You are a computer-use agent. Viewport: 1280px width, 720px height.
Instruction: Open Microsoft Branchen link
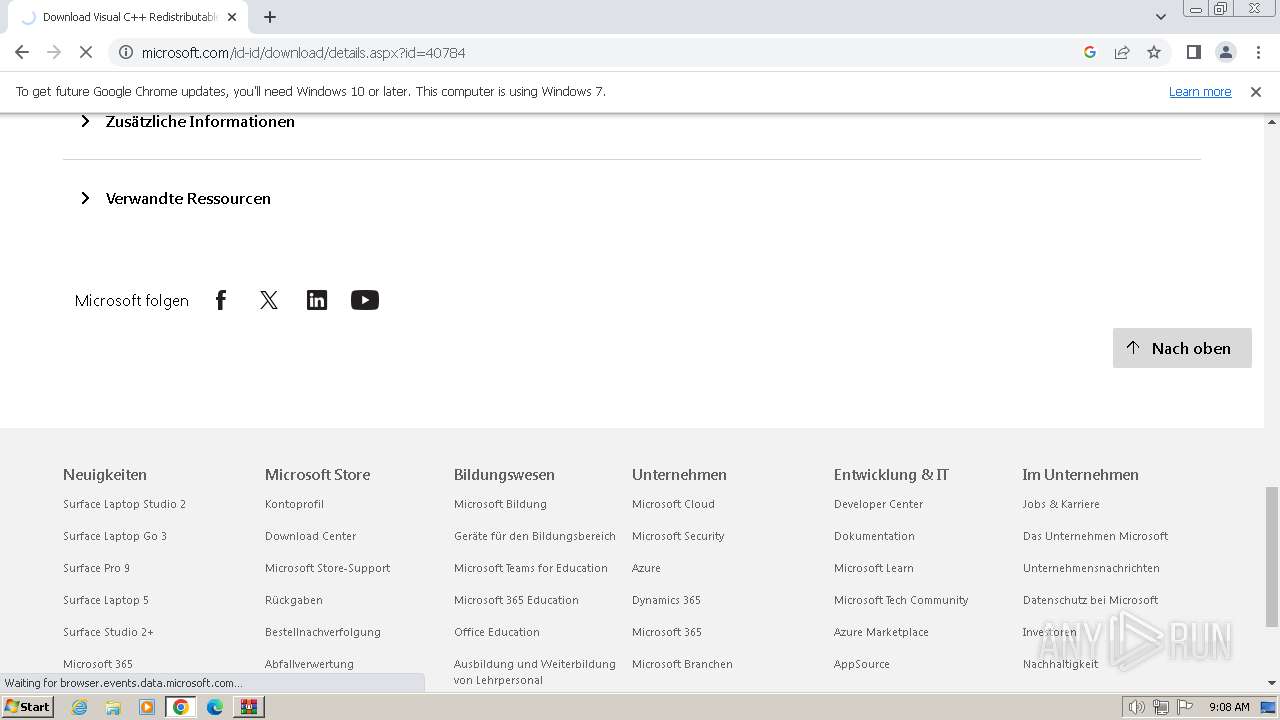[682, 664]
